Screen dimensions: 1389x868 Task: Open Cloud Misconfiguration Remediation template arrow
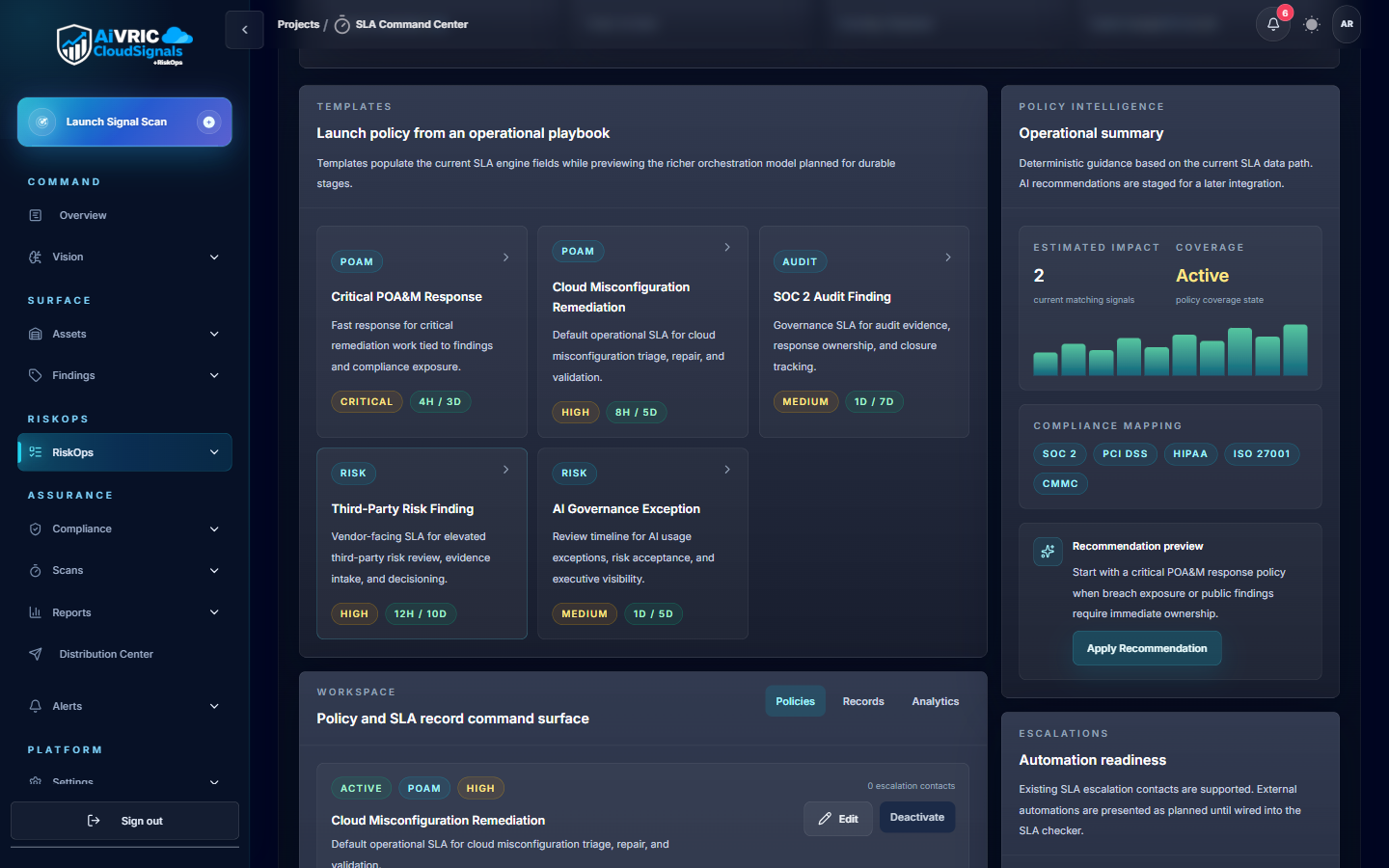[727, 248]
